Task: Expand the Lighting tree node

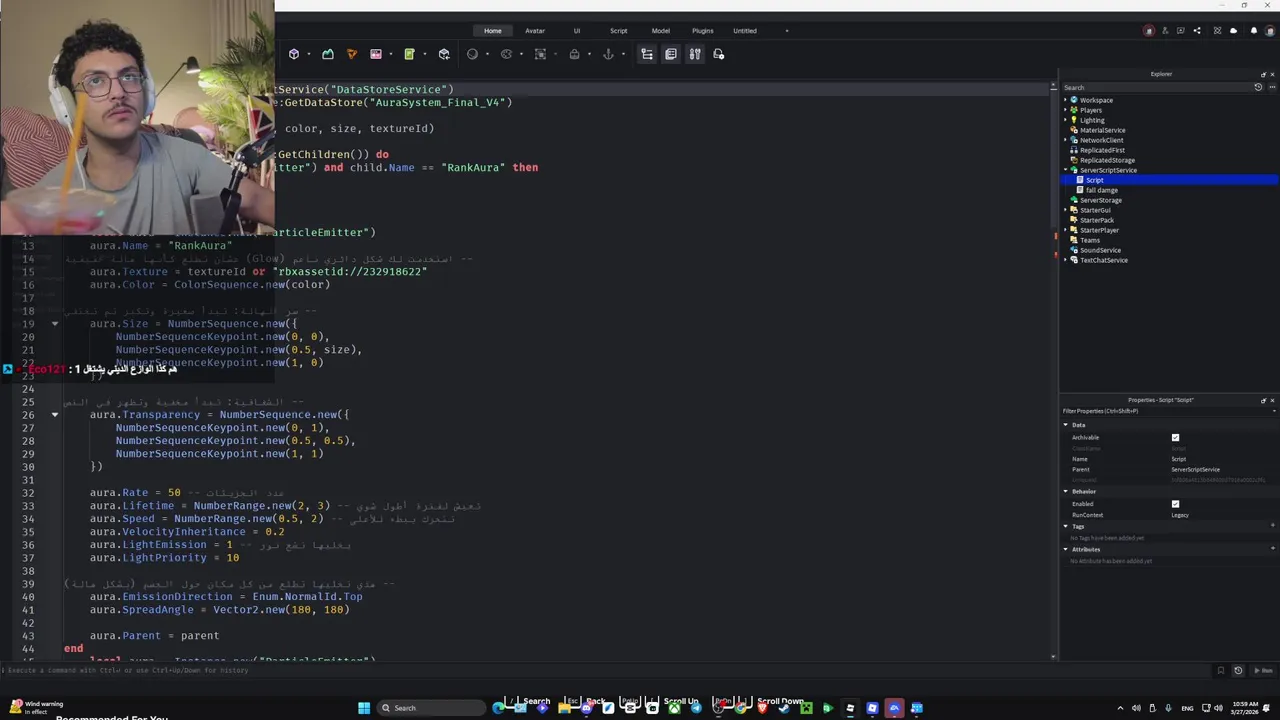Action: pyautogui.click(x=1066, y=120)
